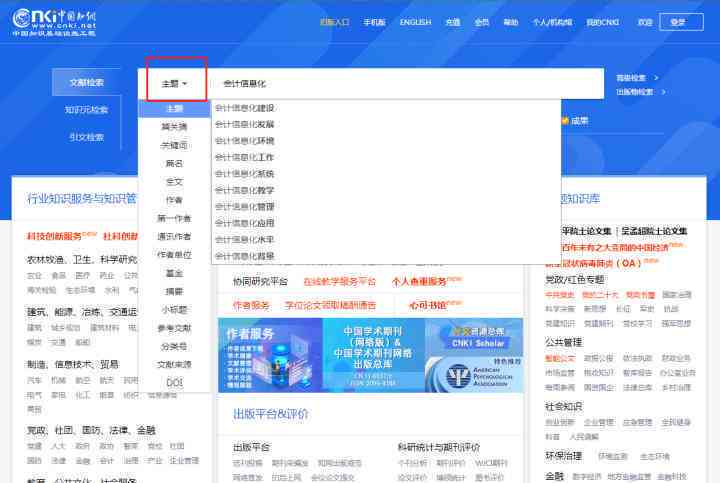Open the 心可书馆 link
This screenshot has height=483, width=720.
428,305
